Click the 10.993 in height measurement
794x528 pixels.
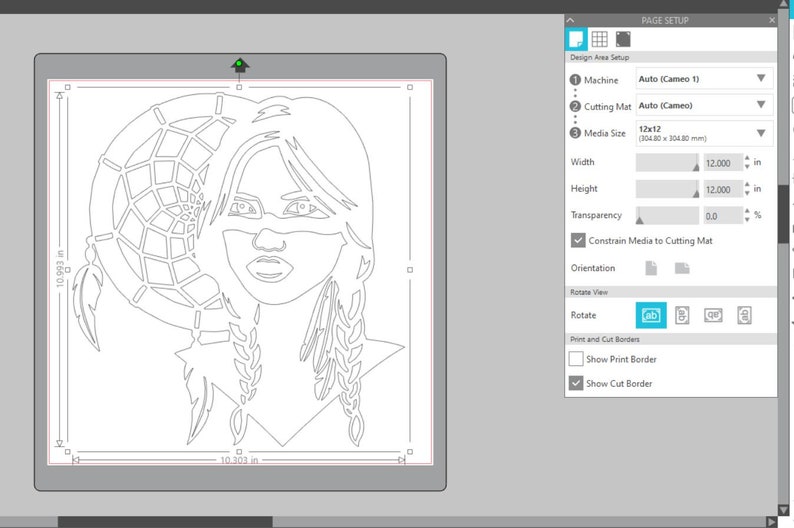(x=60, y=269)
